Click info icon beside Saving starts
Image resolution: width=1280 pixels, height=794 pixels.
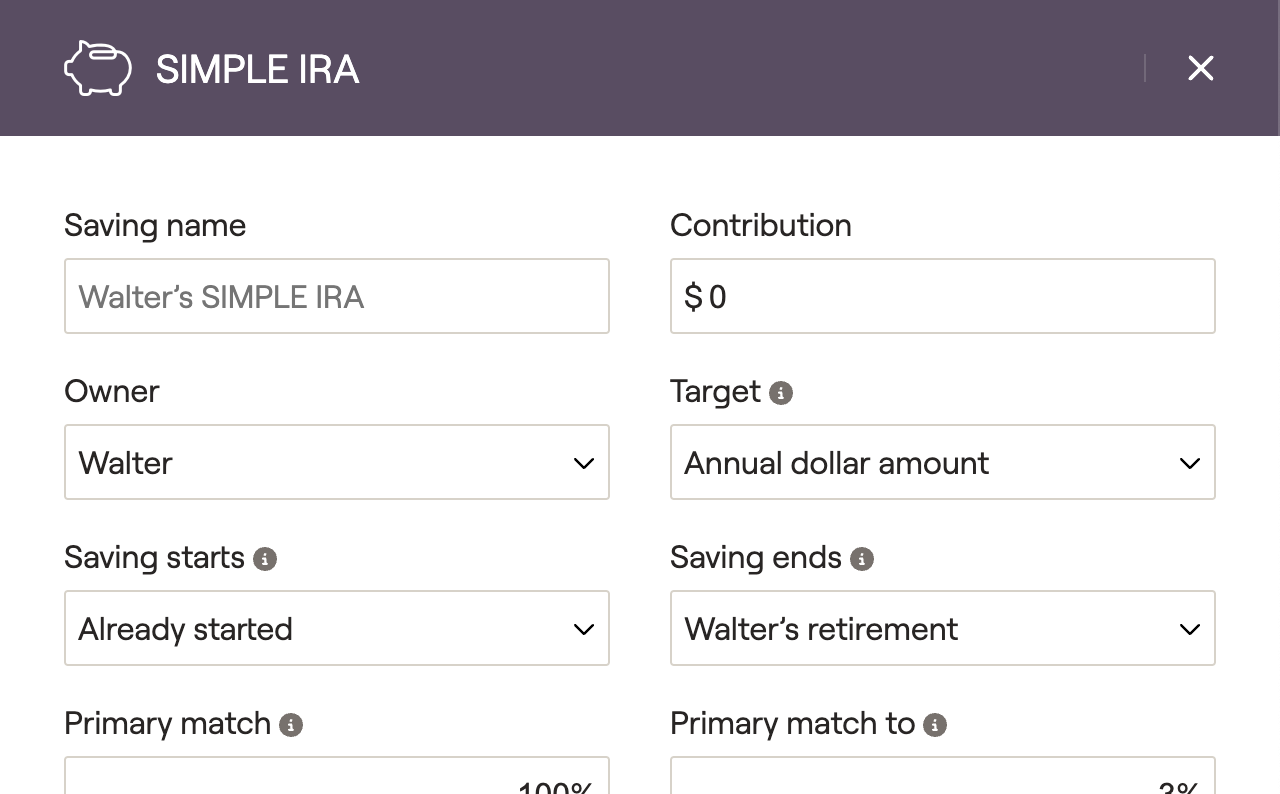265,559
